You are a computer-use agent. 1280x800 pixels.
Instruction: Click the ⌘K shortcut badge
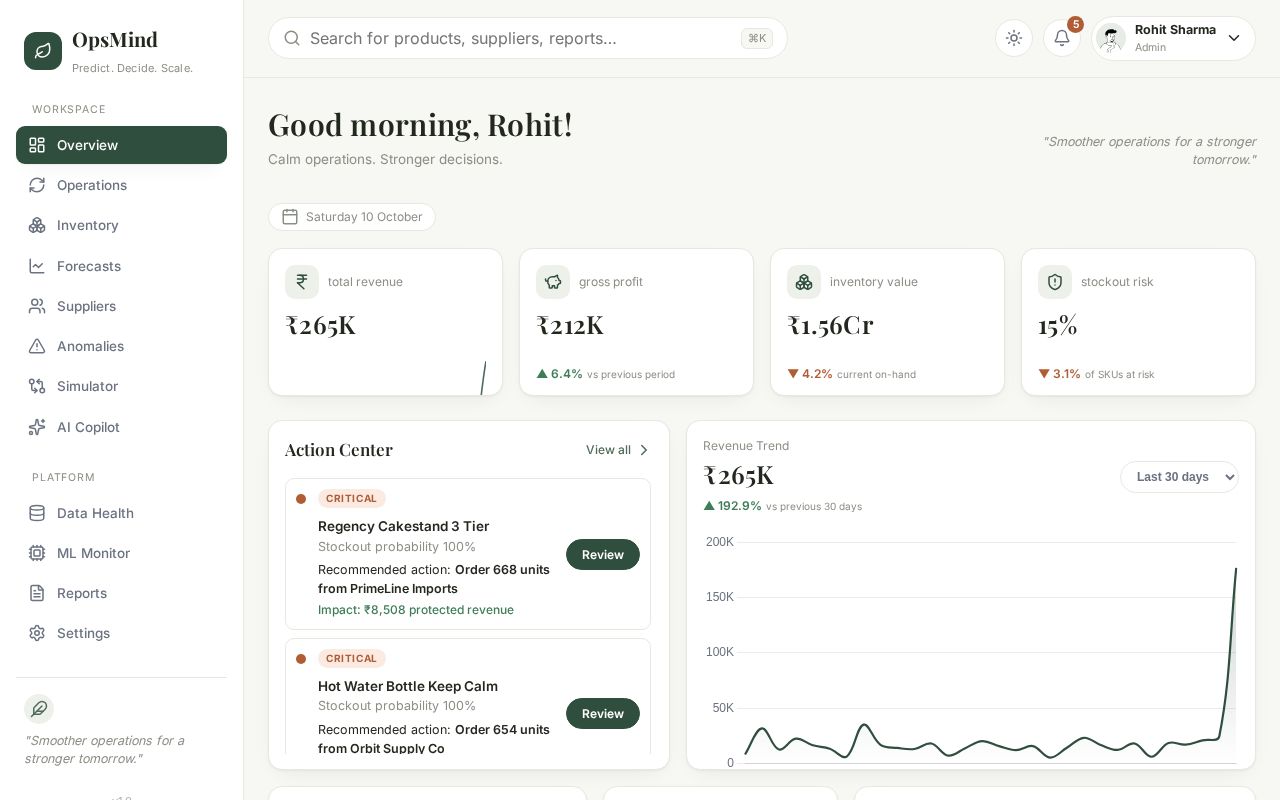click(x=757, y=38)
